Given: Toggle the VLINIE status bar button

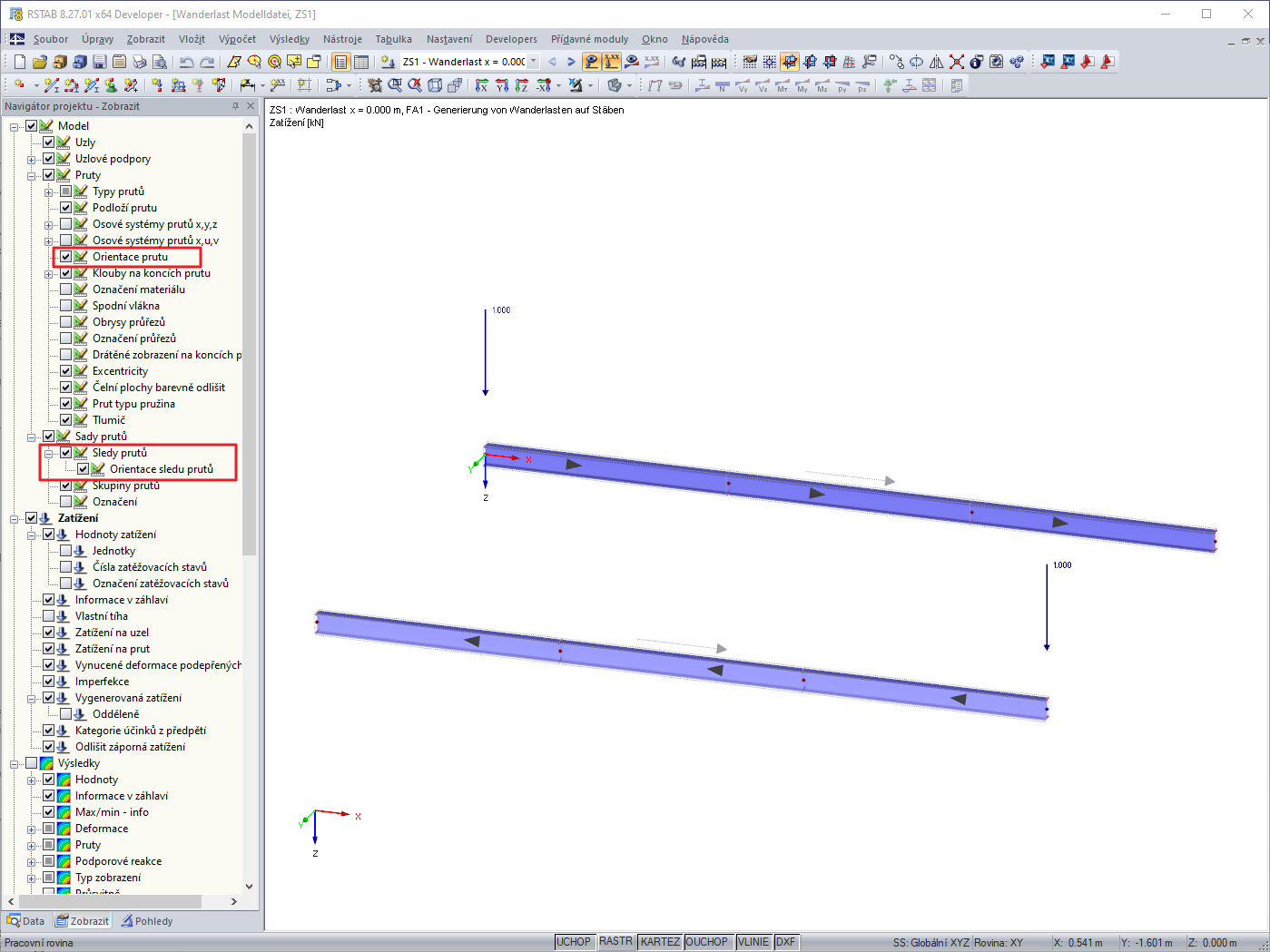Looking at the screenshot, I should tap(753, 942).
